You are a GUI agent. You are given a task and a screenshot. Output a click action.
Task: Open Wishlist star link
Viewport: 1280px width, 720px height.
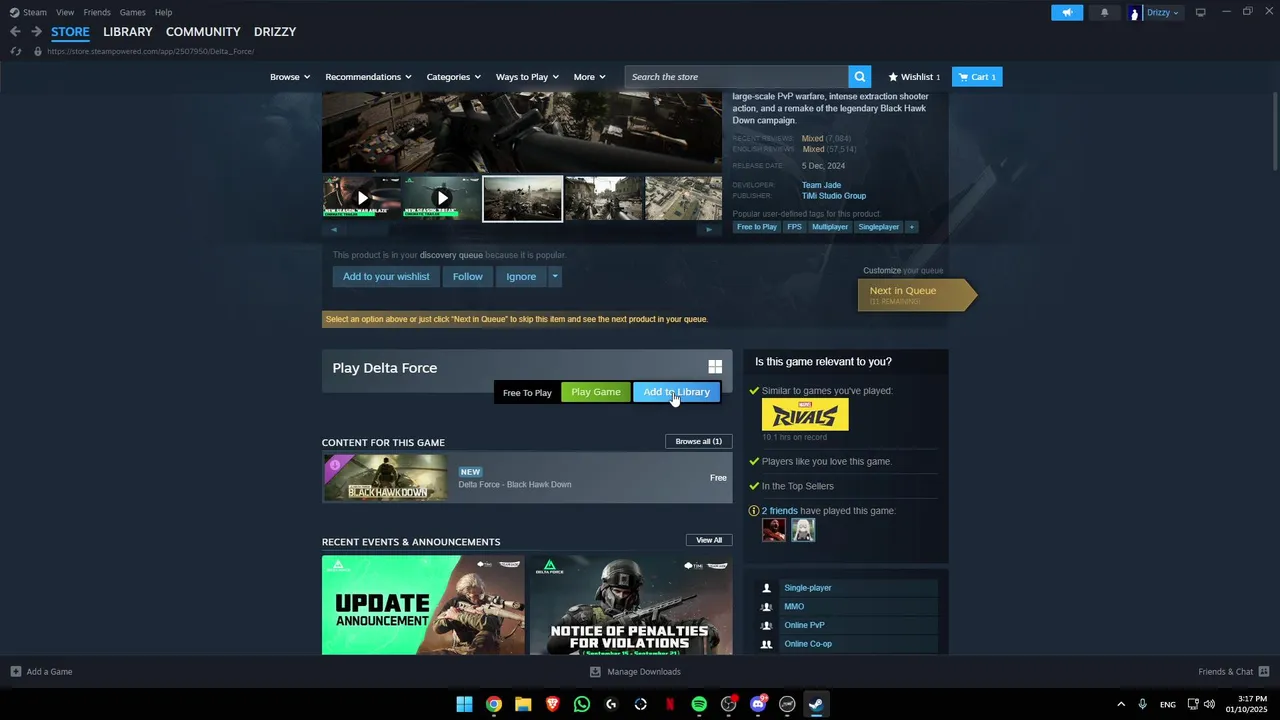pyautogui.click(x=914, y=77)
